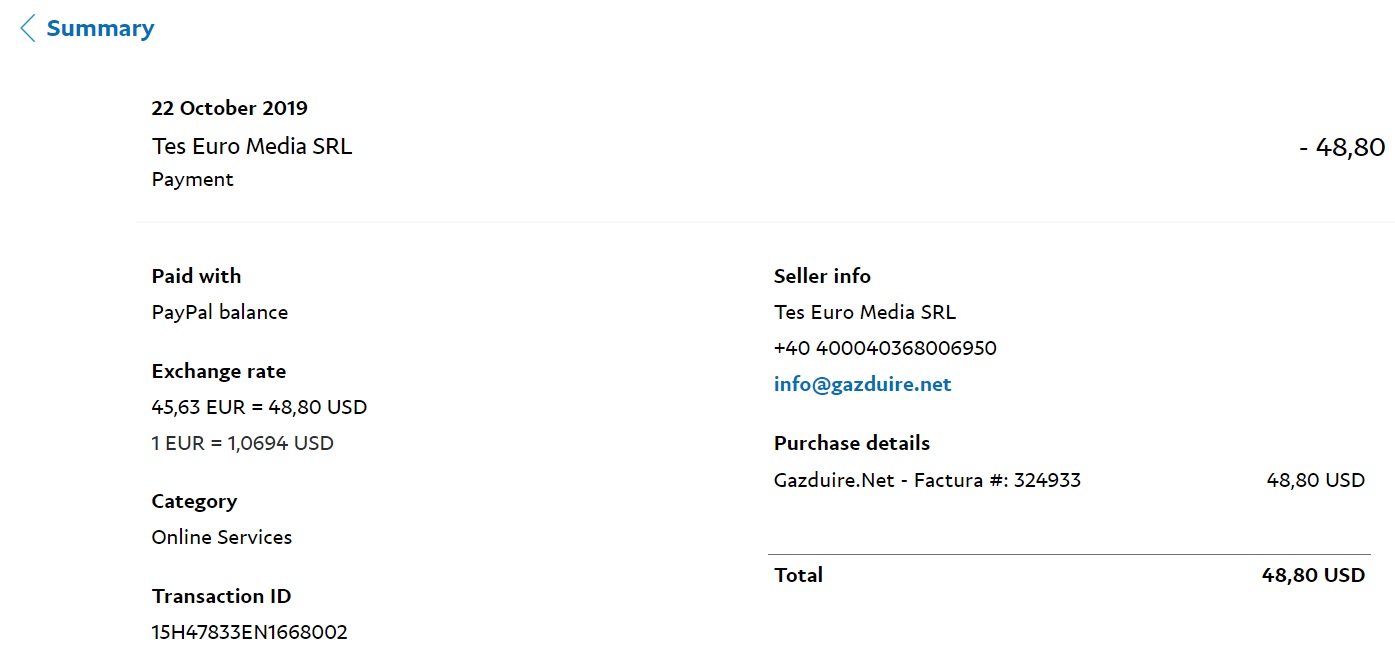
Task: Click the Category heading
Action: [x=194, y=501]
